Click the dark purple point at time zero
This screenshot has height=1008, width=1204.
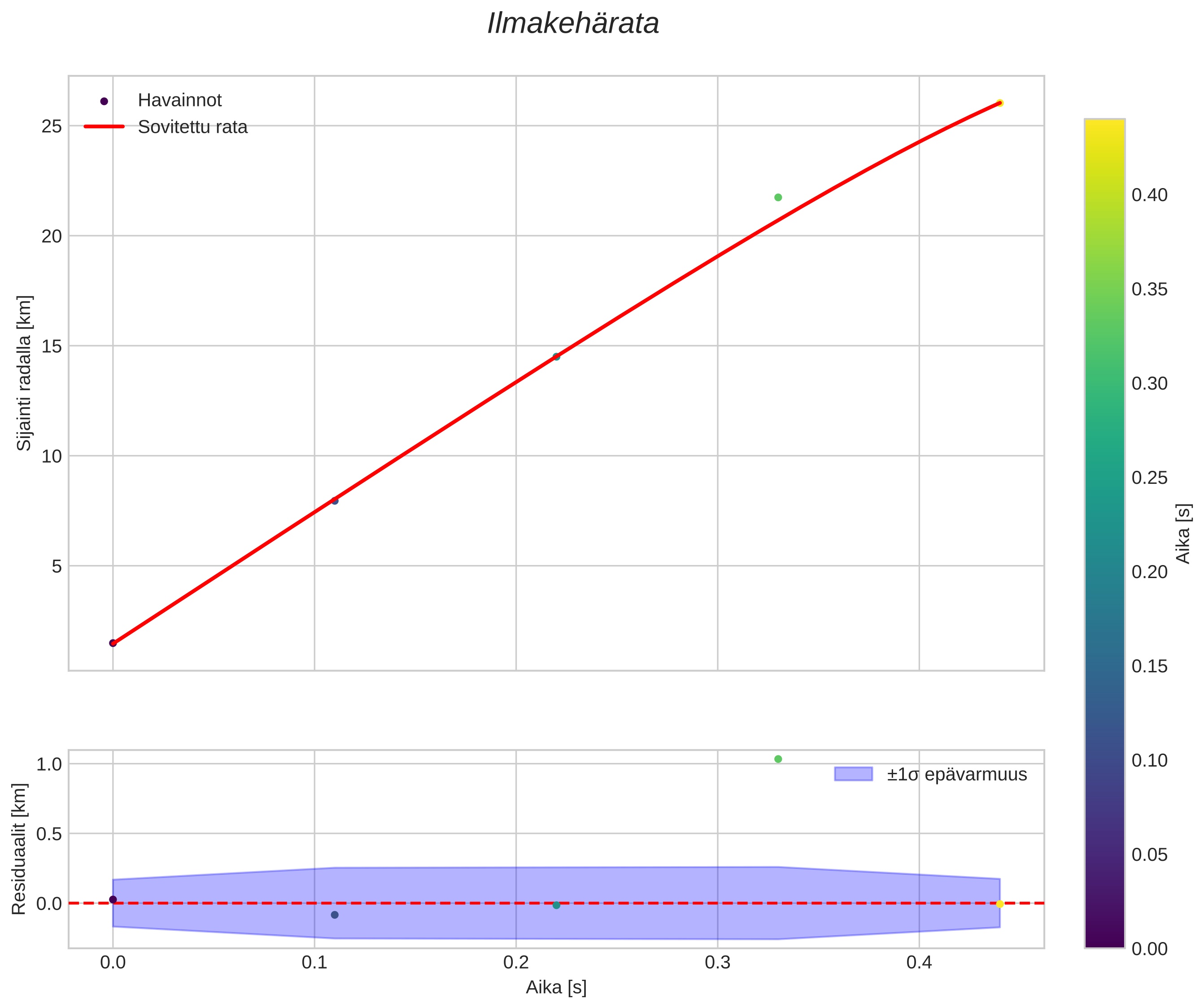click(113, 643)
